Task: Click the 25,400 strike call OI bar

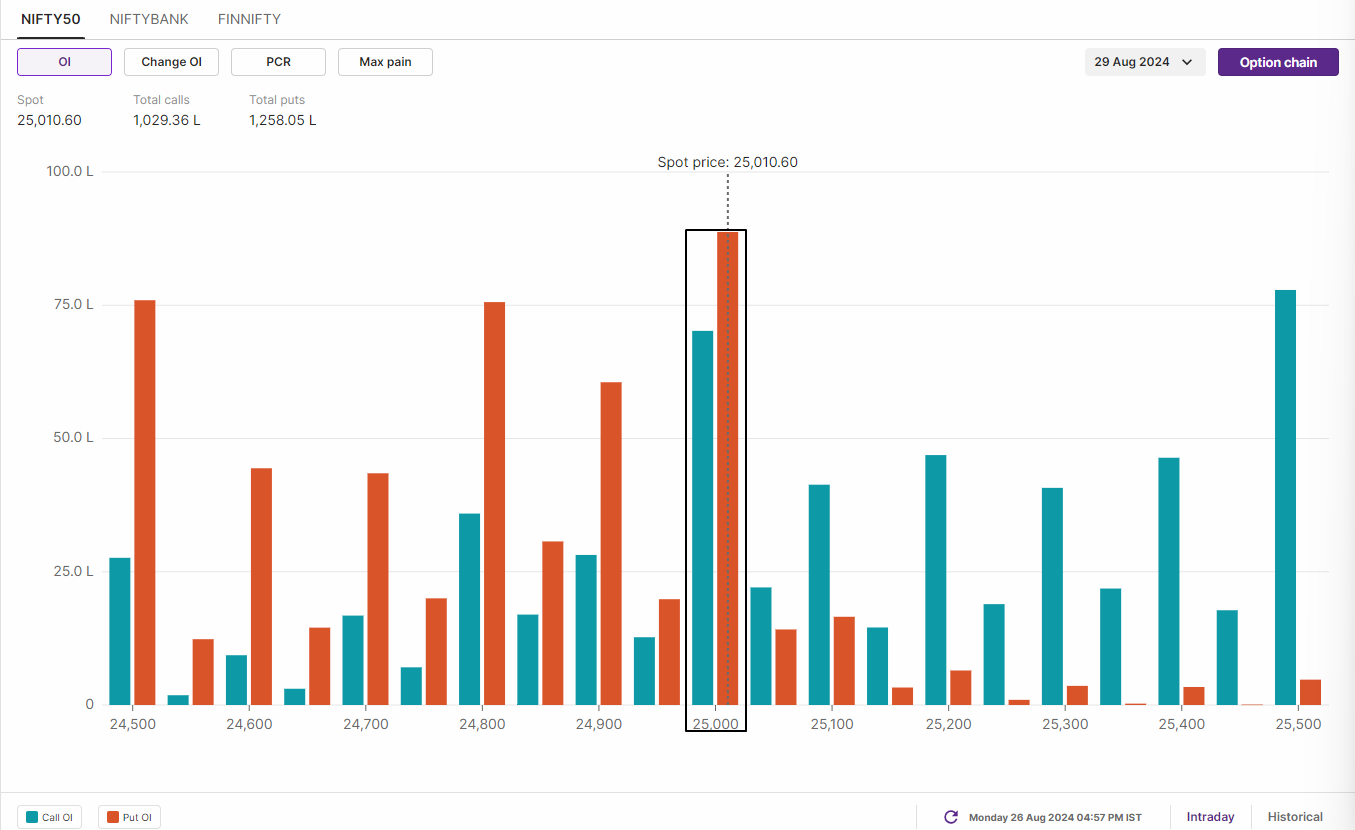Action: pos(1169,581)
